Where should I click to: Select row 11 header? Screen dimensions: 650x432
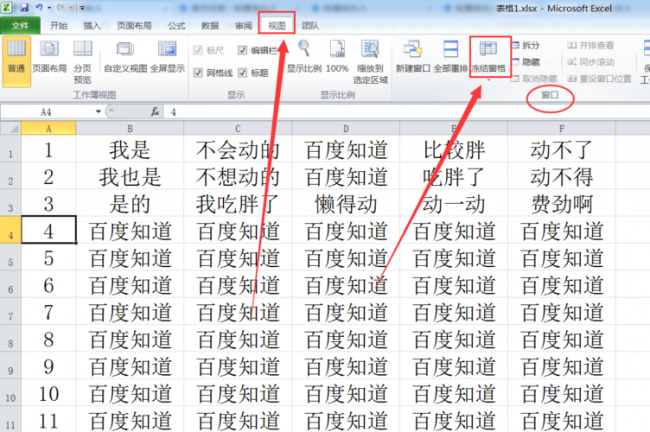(x=10, y=420)
